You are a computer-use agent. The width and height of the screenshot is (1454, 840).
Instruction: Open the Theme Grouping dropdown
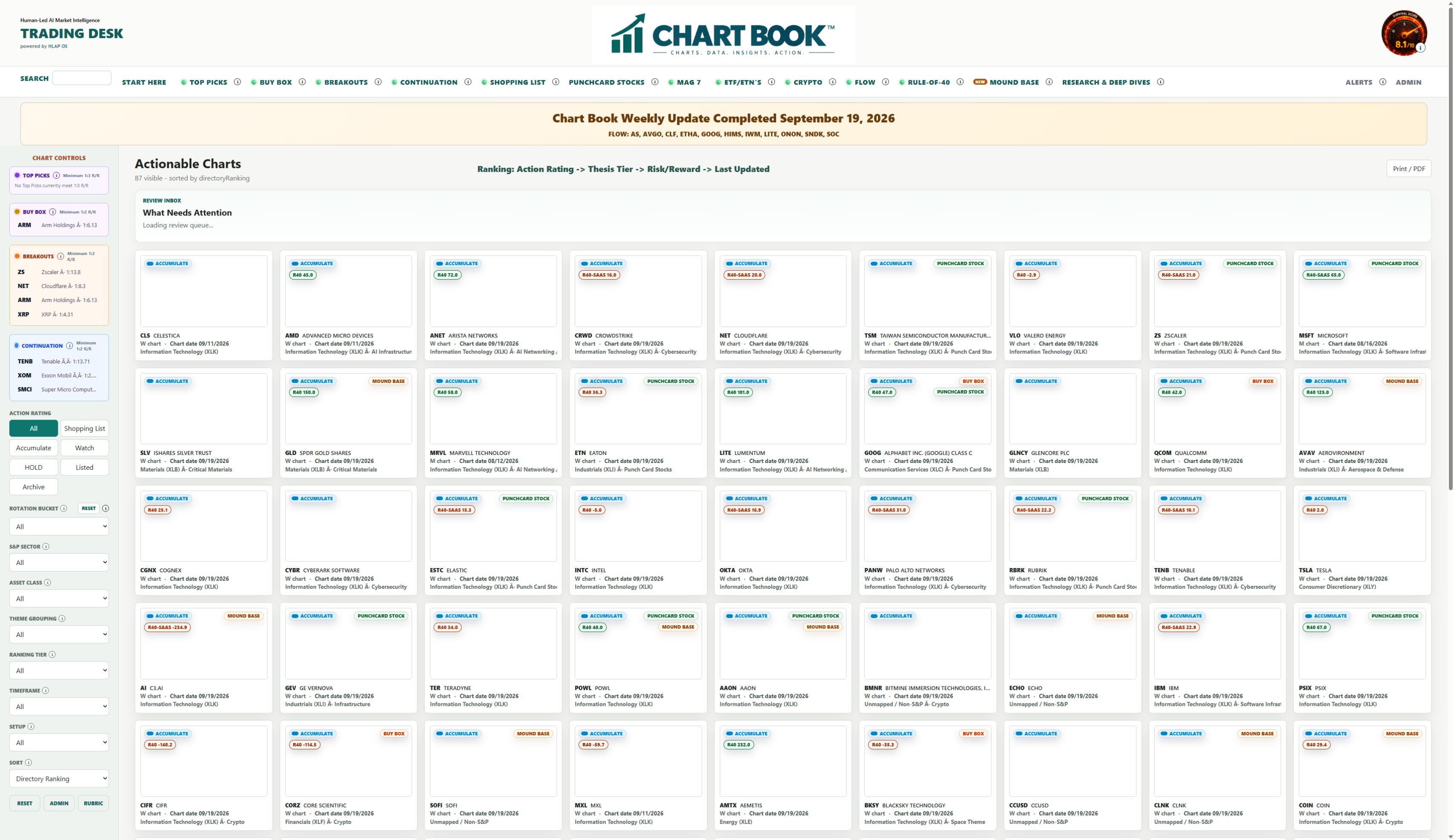[x=59, y=635]
